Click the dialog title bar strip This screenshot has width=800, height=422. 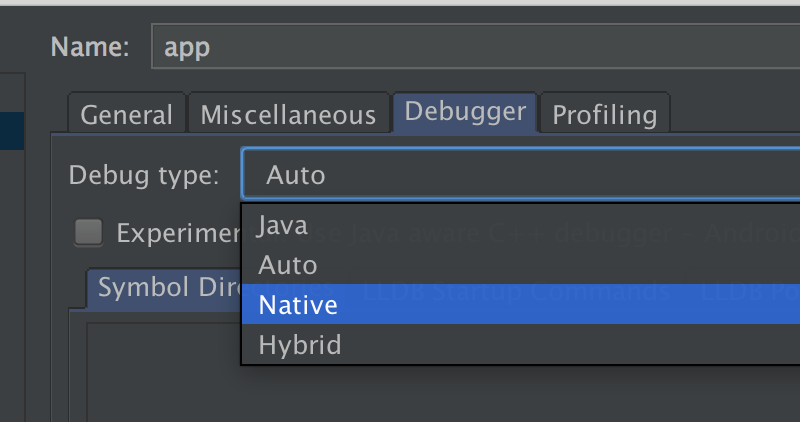(400, 3)
